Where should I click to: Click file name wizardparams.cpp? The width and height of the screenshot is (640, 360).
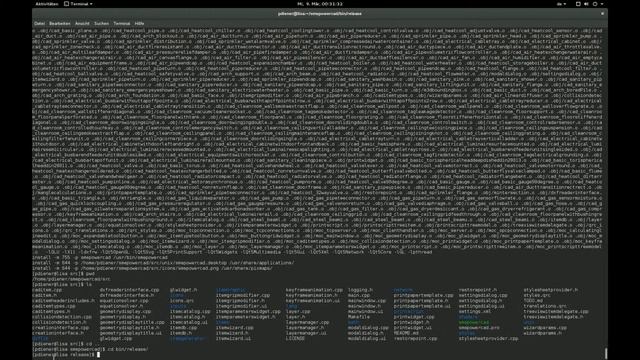(545, 327)
